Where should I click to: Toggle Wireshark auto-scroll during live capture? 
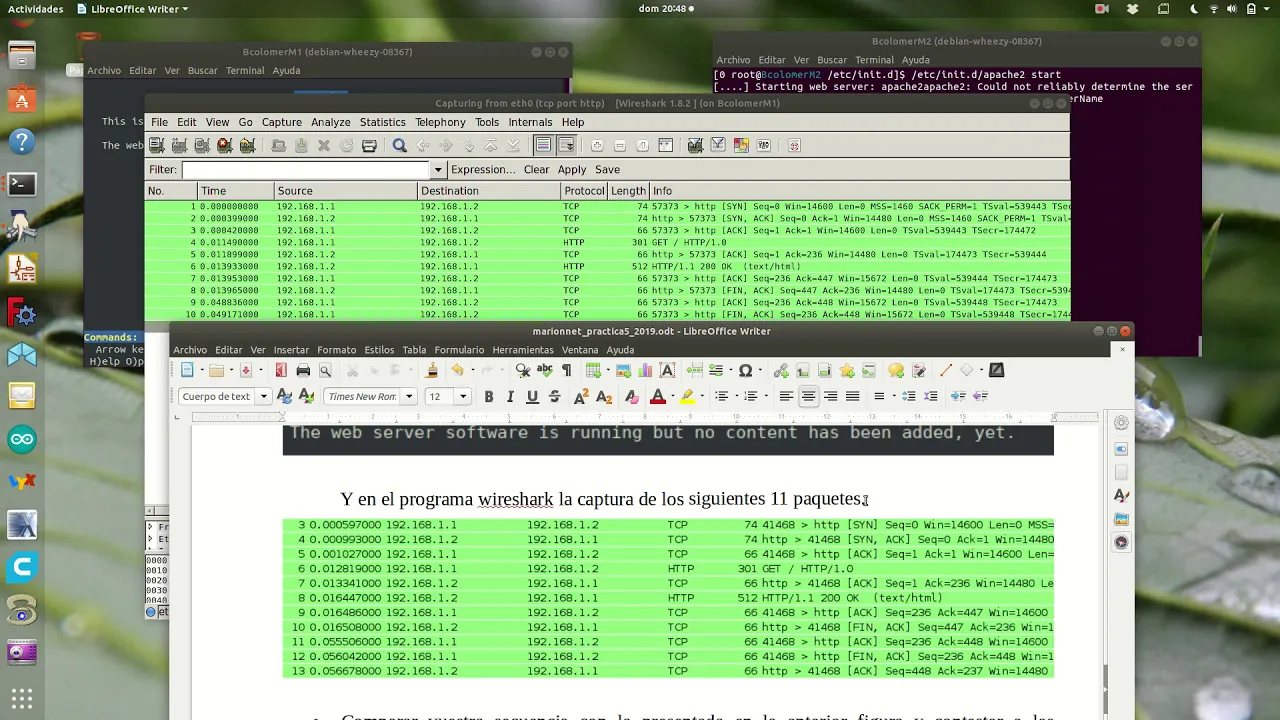566,145
